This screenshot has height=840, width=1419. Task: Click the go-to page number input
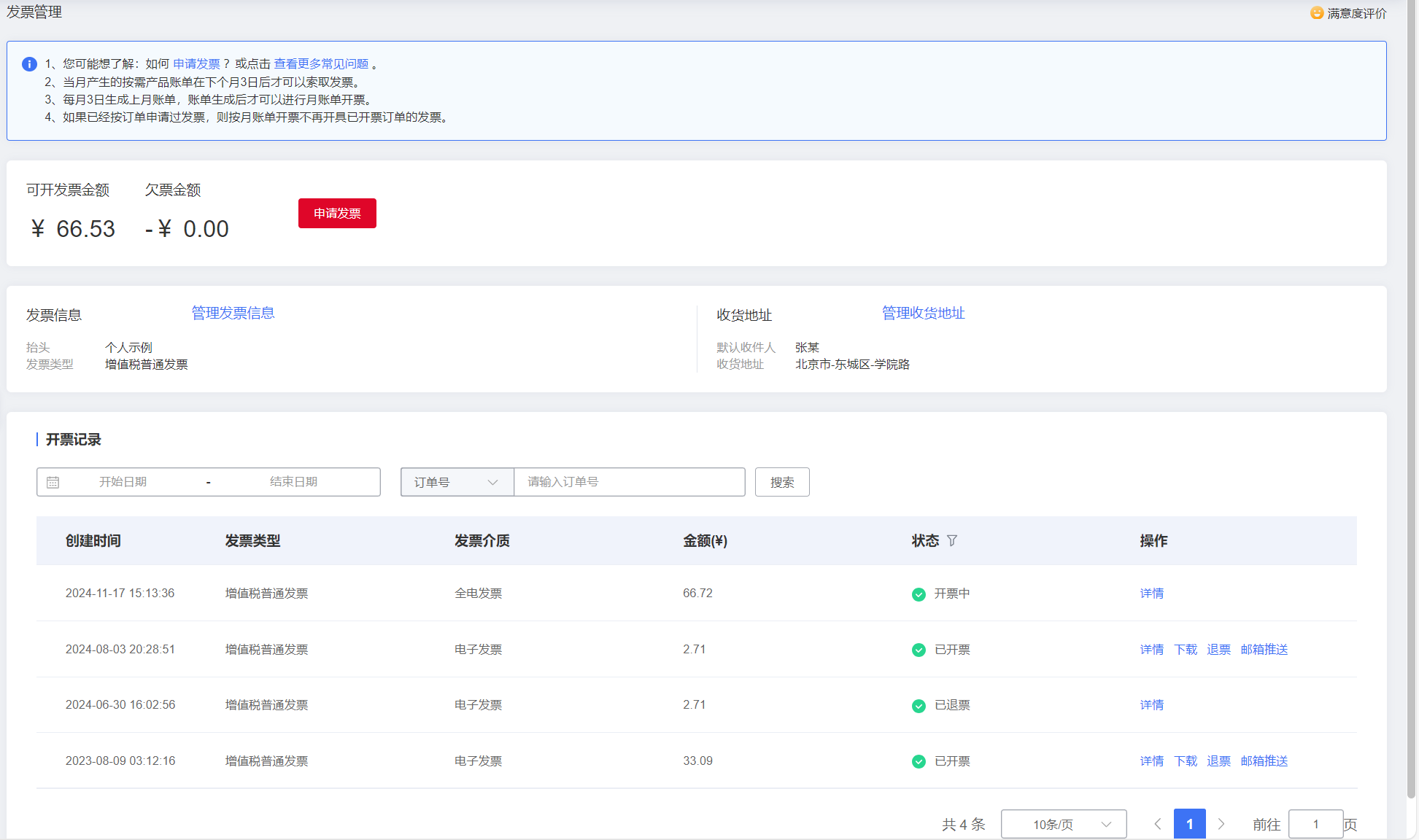1315,824
